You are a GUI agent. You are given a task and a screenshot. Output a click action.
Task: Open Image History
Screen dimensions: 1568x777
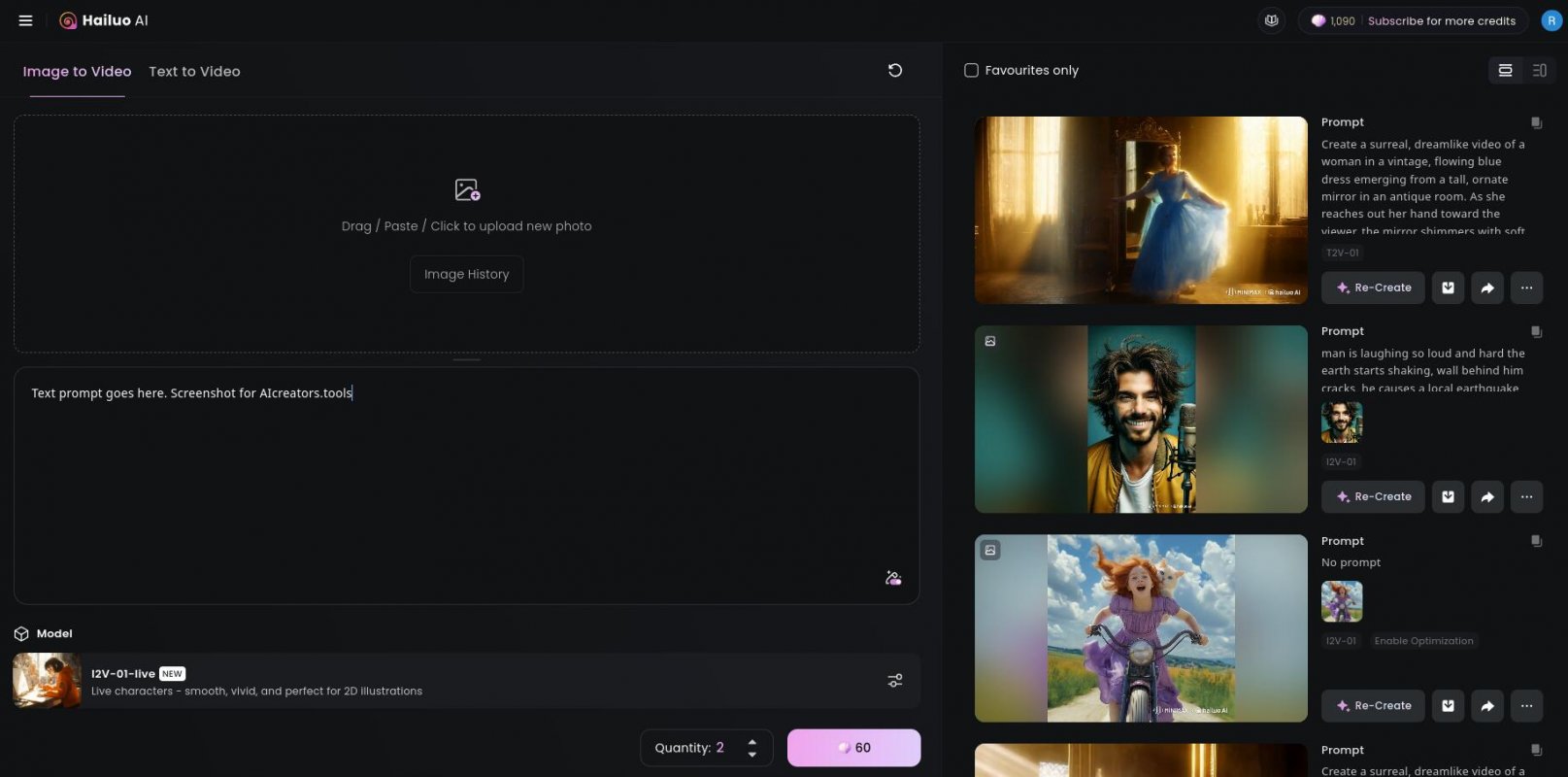point(467,274)
